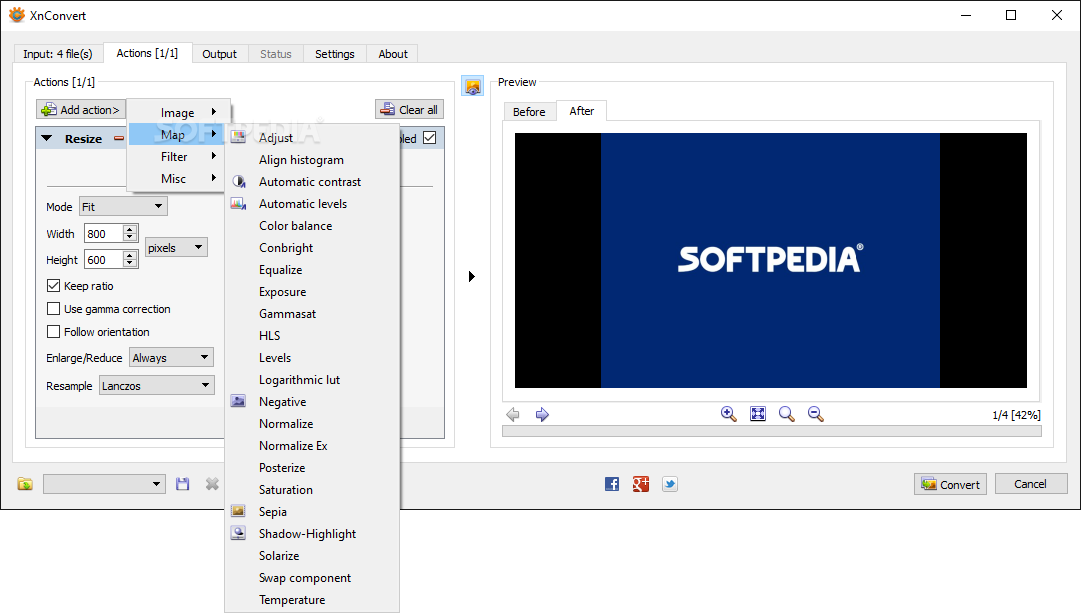The image size is (1081, 613).
Task: Click the Shadow-Highlight menu icon
Action: pyautogui.click(x=238, y=533)
